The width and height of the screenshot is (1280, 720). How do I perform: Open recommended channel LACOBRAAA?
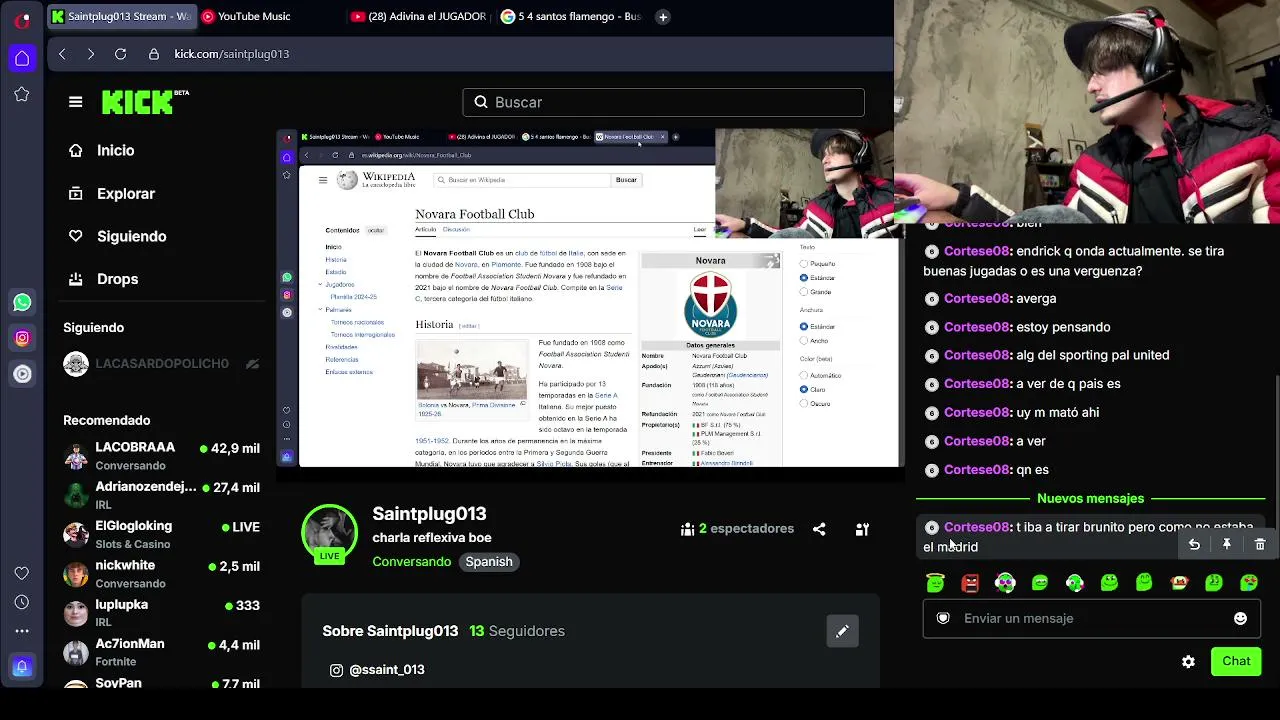tap(161, 455)
